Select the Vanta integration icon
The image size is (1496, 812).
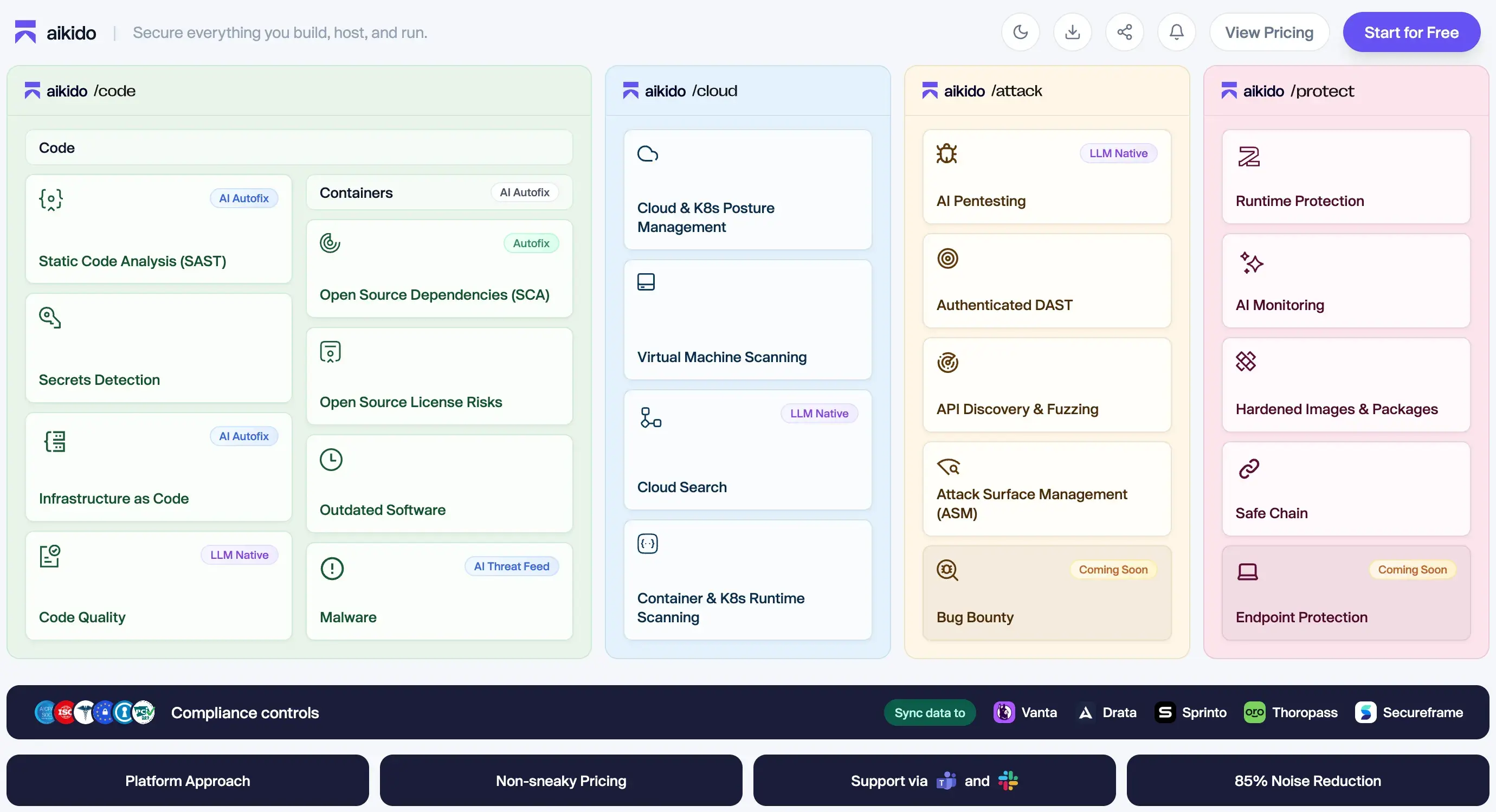click(1004, 712)
